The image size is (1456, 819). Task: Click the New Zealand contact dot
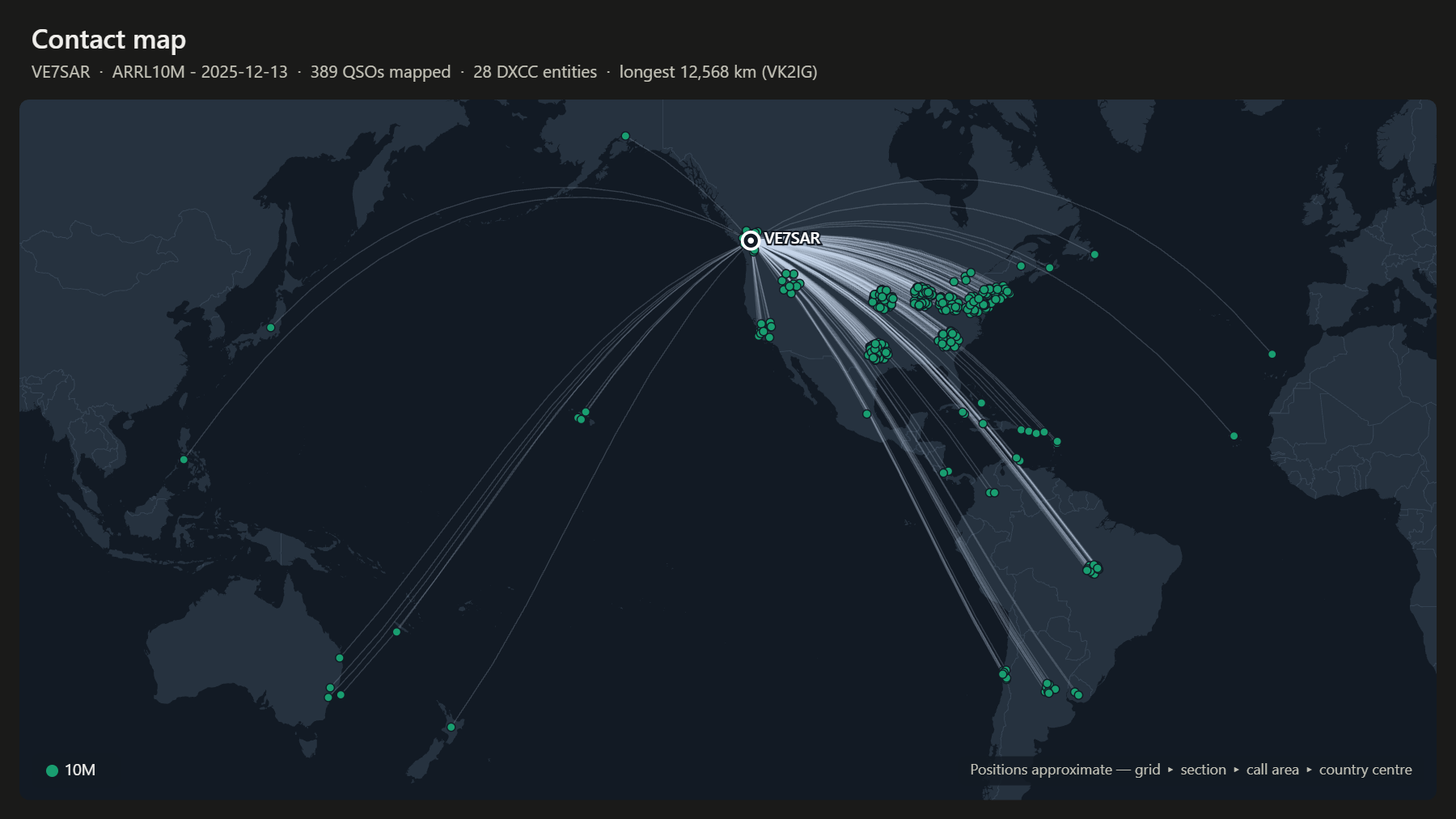click(451, 727)
